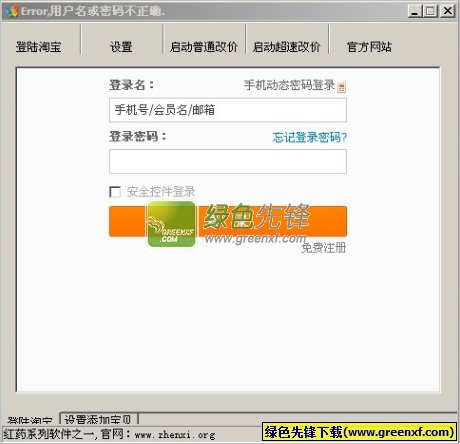
Task: Maximize the application window
Action: pyautogui.click(x=430, y=11)
